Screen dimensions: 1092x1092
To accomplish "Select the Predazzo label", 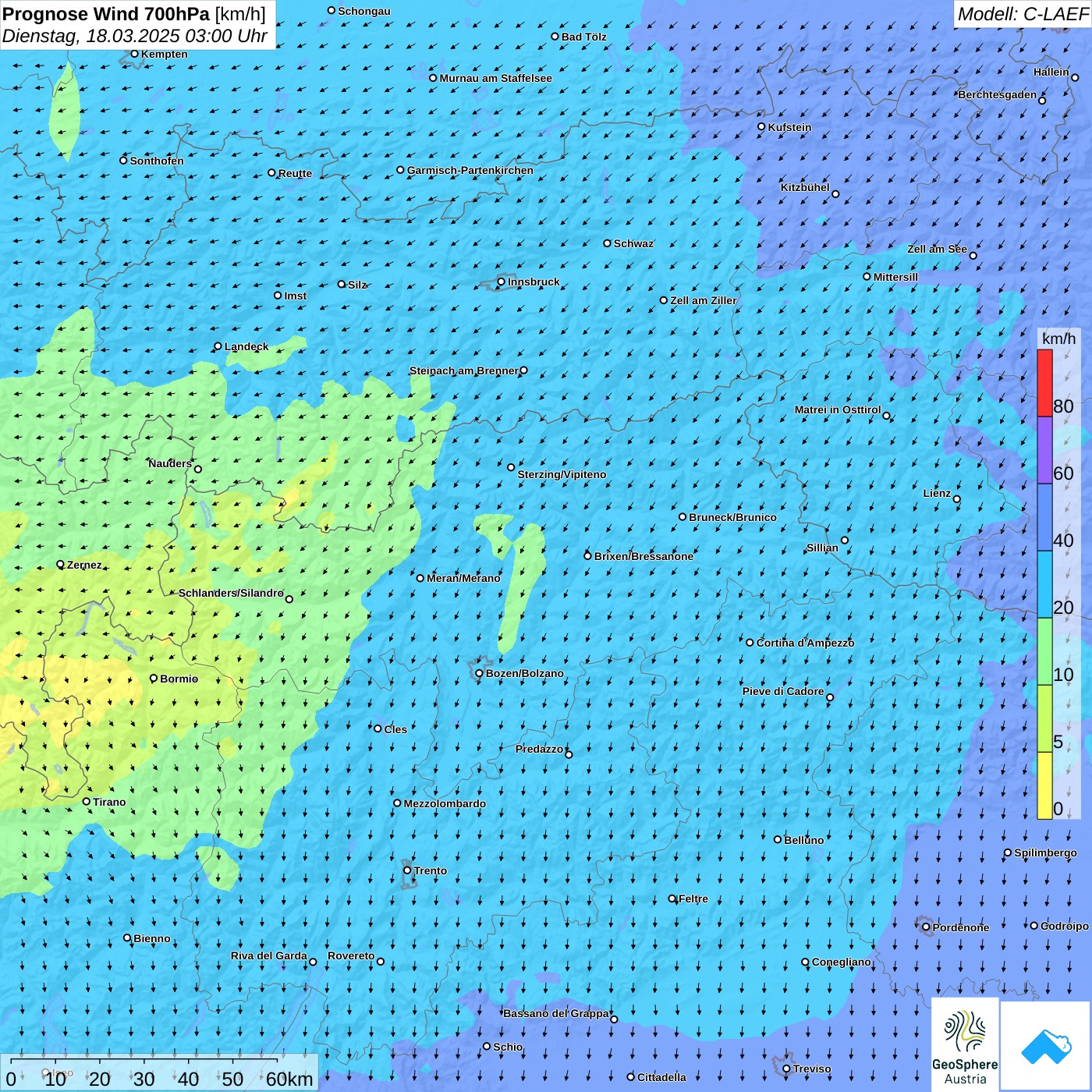I will [x=539, y=749].
